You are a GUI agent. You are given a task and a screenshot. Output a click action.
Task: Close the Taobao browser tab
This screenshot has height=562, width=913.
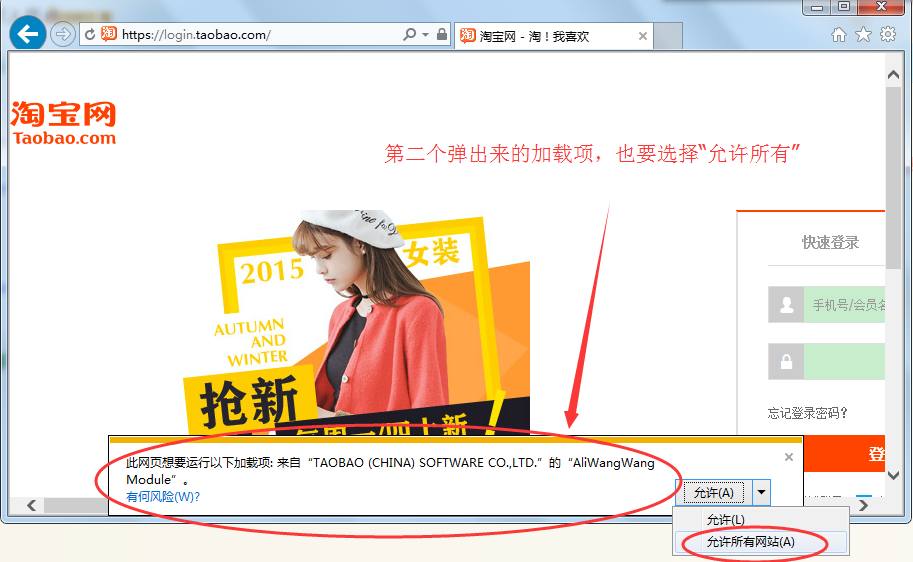pos(643,36)
